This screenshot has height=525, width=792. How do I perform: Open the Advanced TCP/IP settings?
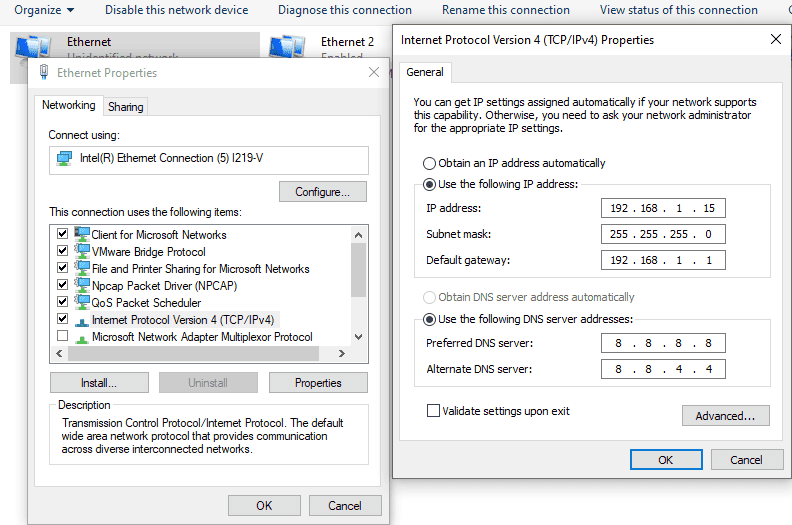pyautogui.click(x=725, y=416)
